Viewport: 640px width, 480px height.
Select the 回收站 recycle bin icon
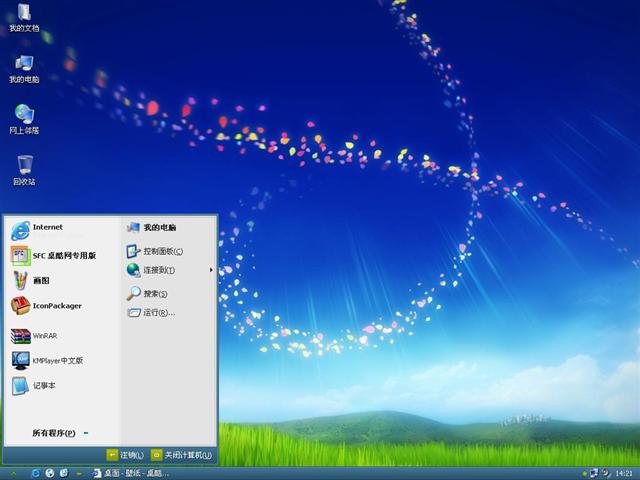(24, 171)
